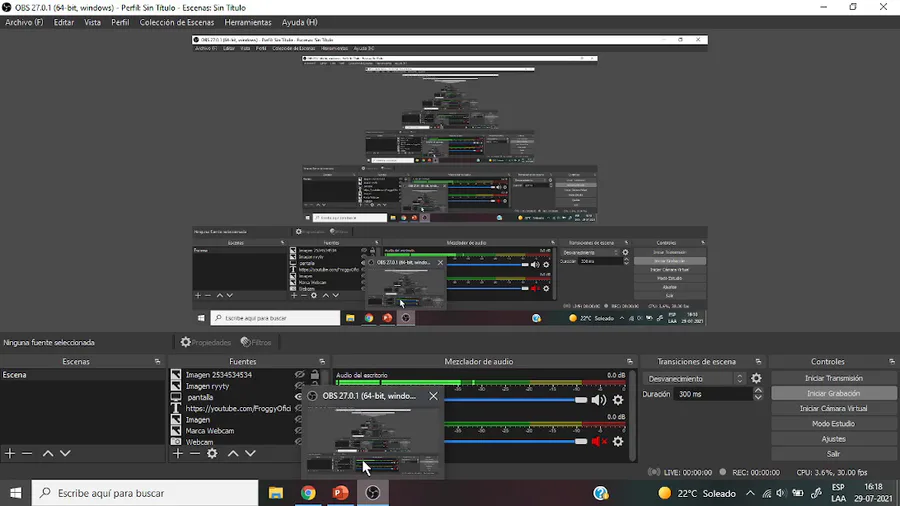Undock the Transiciones de escena panel

click(x=758, y=362)
